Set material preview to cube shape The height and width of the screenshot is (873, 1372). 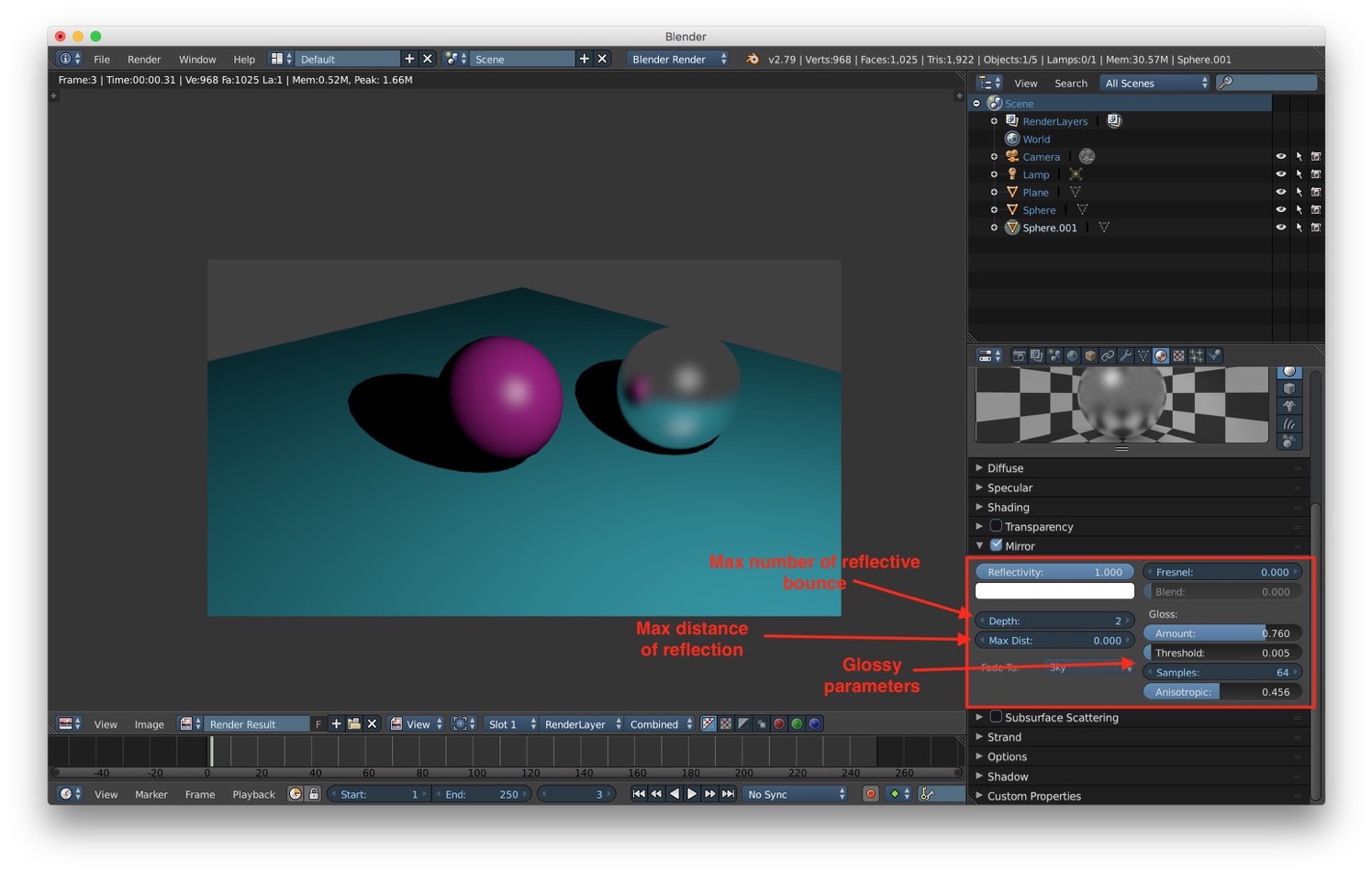click(x=1289, y=388)
